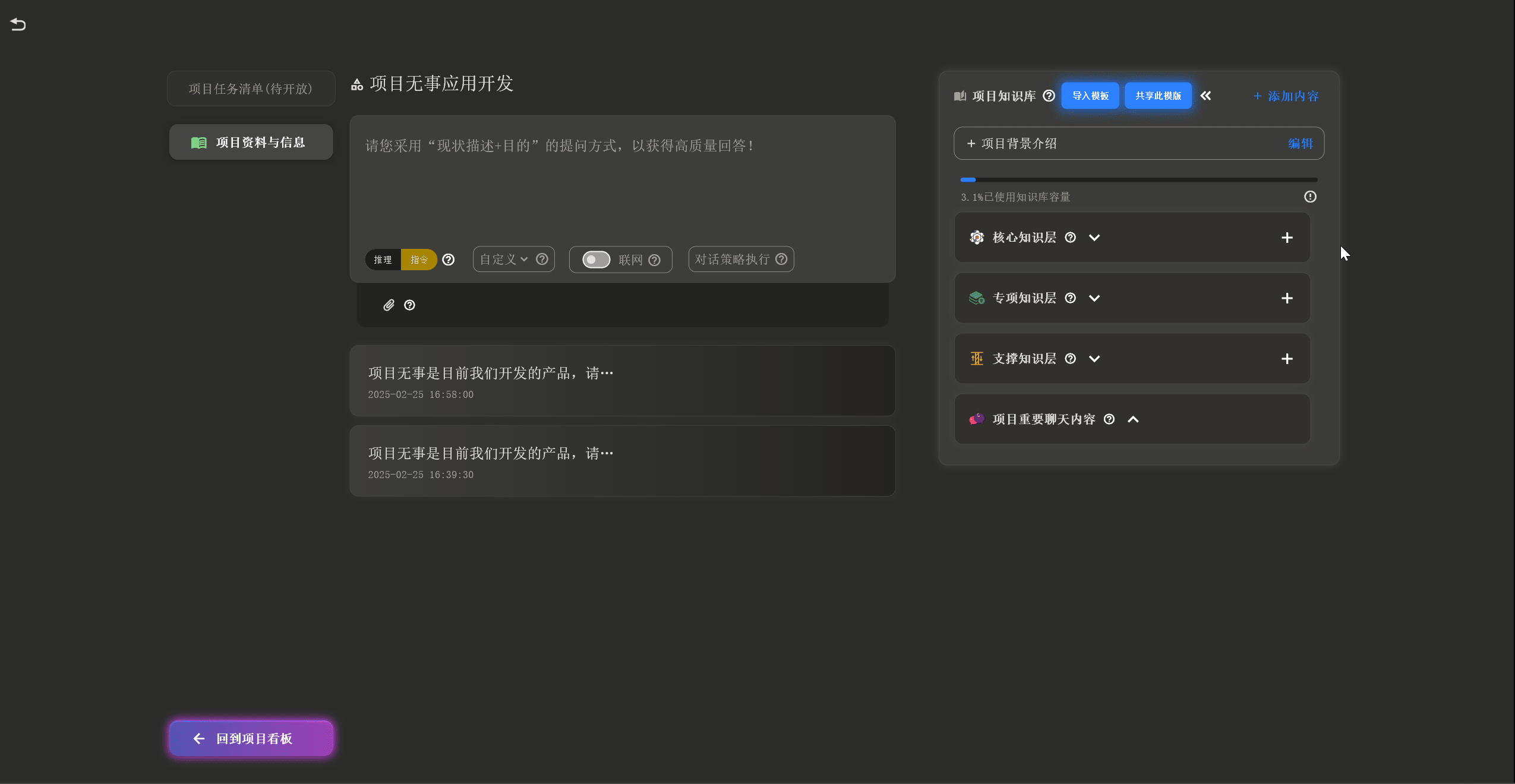Click the 回到项目看板 button
The width and height of the screenshot is (1515, 784).
point(251,738)
